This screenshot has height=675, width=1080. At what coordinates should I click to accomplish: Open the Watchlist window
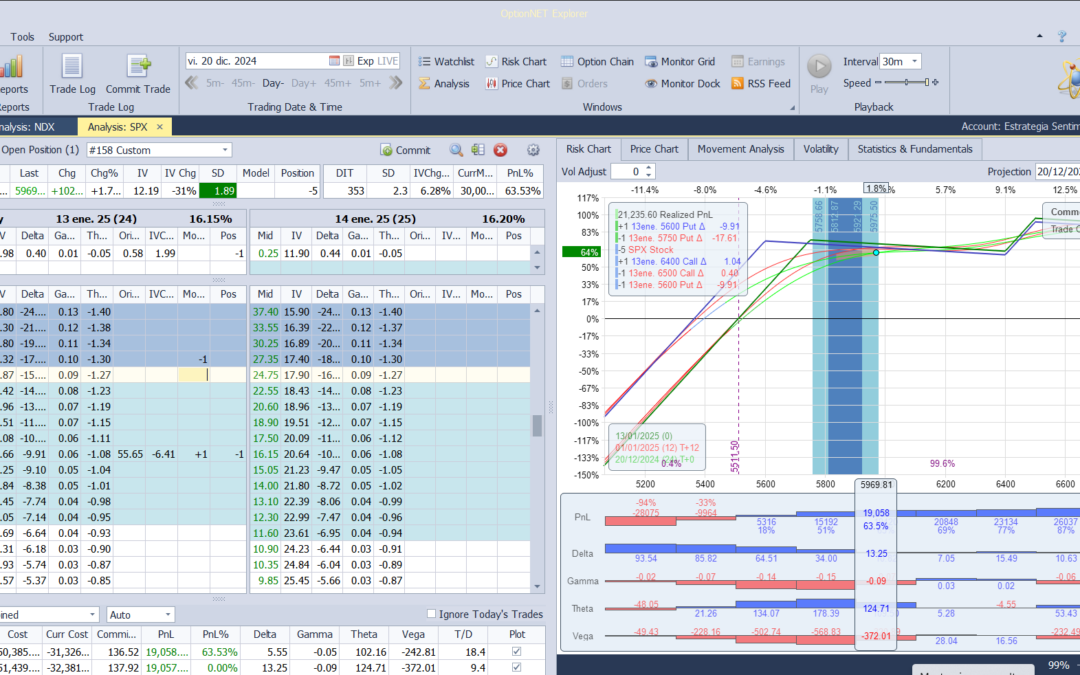pyautogui.click(x=446, y=61)
